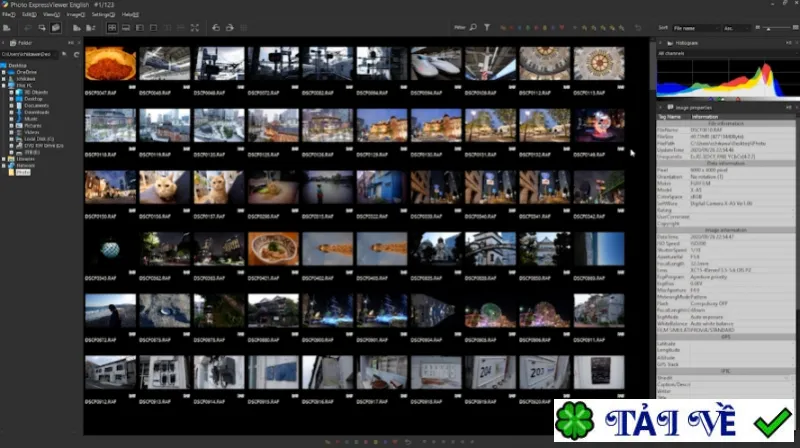Adjust the thumbnail size slider
Viewport: 800px width, 448px height.
click(x=777, y=28)
